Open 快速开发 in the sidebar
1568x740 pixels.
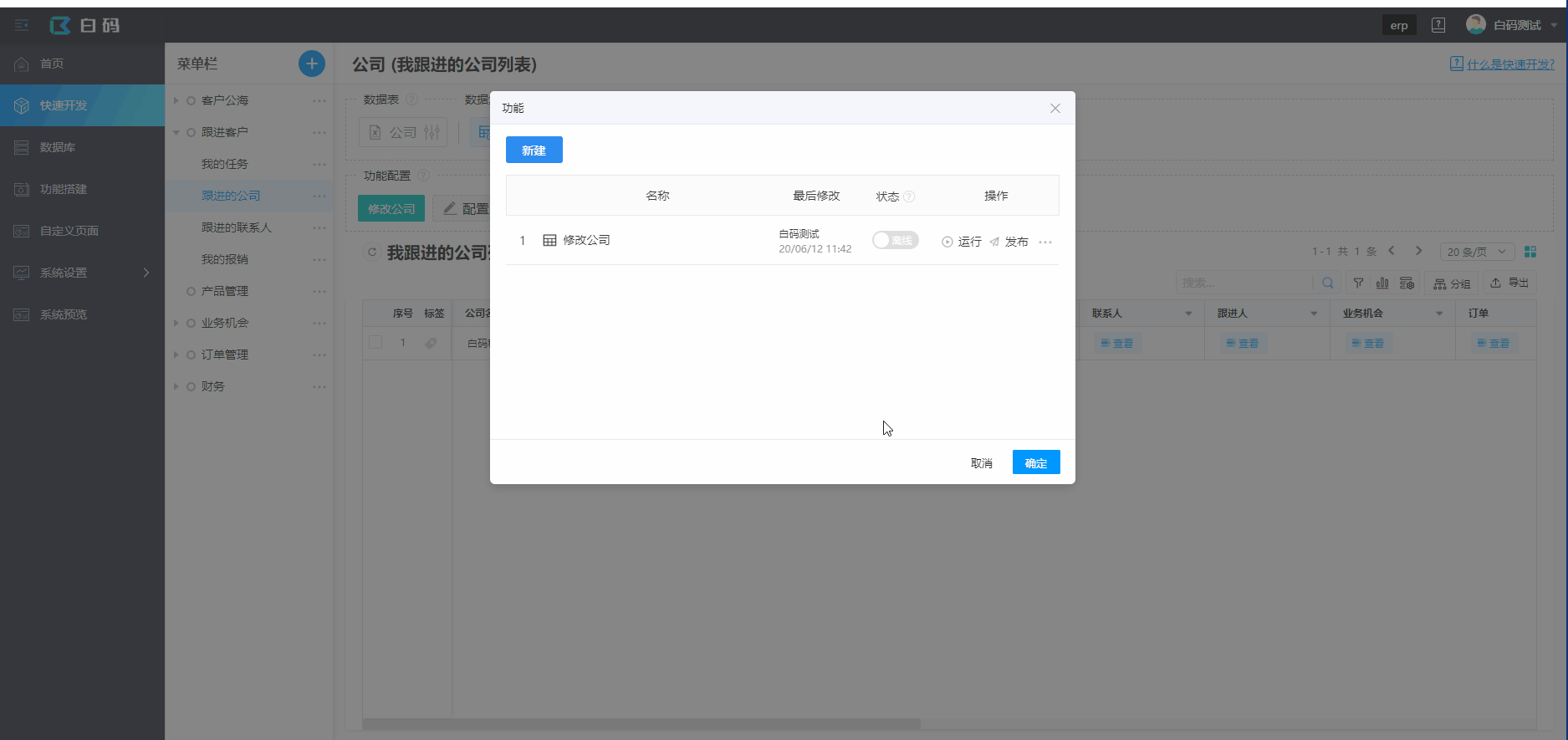pyautogui.click(x=82, y=105)
